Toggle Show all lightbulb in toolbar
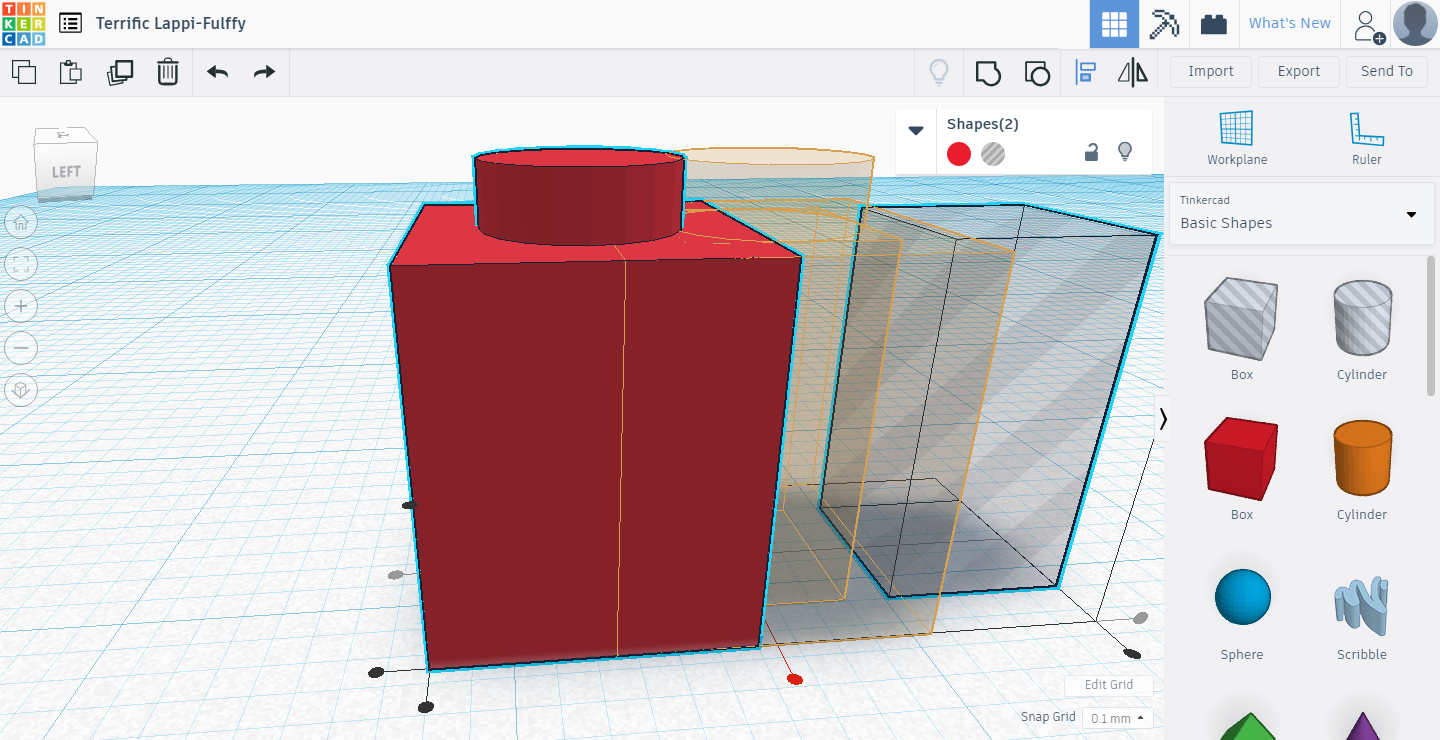This screenshot has width=1440, height=740. tap(938, 72)
